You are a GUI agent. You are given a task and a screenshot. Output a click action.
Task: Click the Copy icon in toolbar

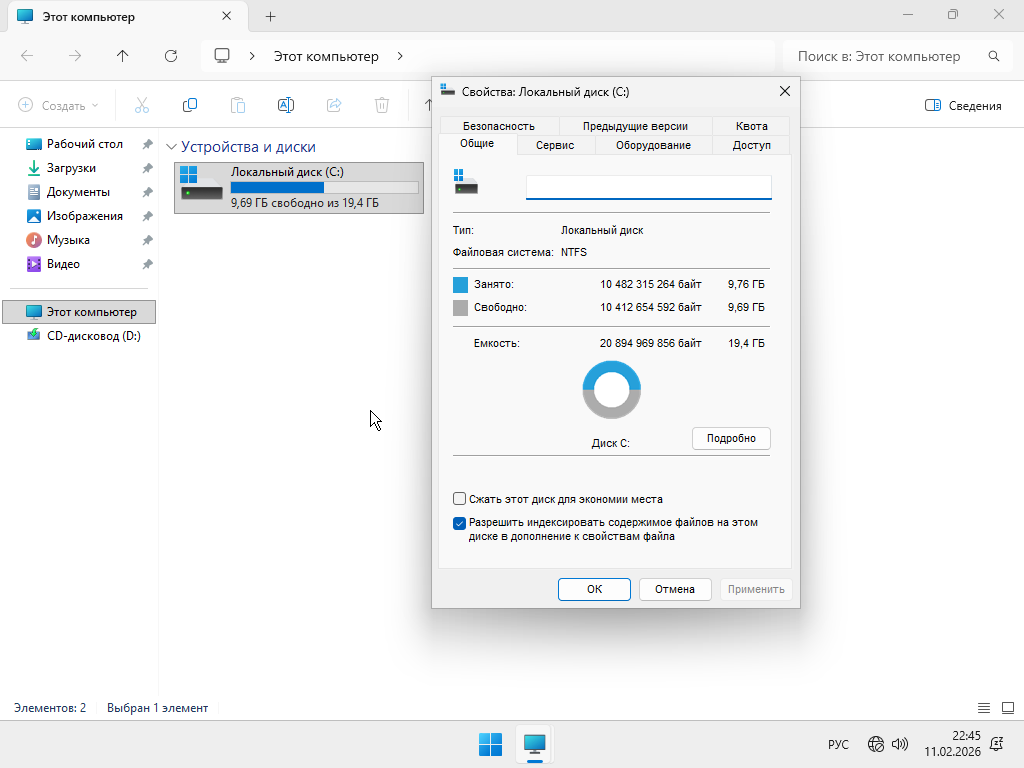click(189, 105)
